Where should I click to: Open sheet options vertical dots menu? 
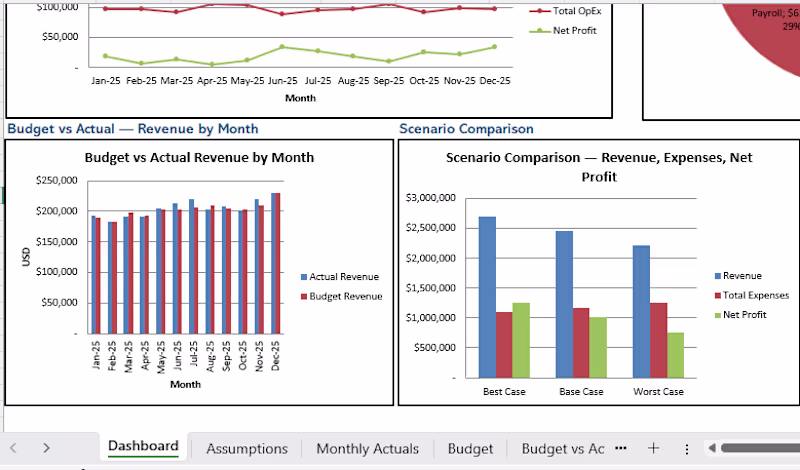[x=687, y=449]
